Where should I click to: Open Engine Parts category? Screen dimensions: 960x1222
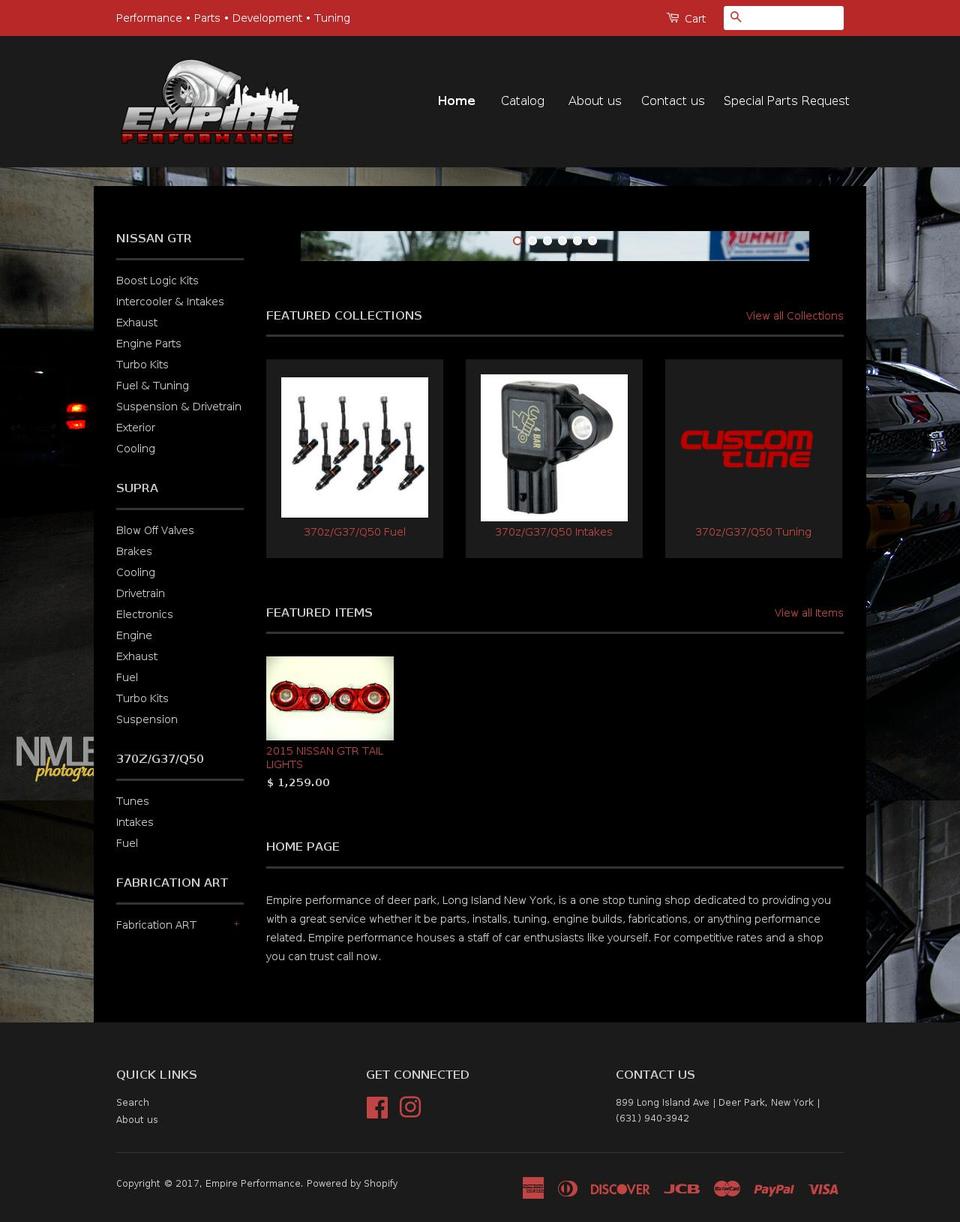coord(148,344)
